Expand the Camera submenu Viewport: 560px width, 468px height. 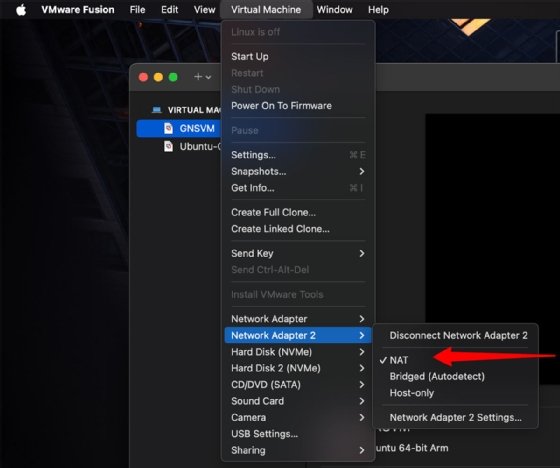298,418
